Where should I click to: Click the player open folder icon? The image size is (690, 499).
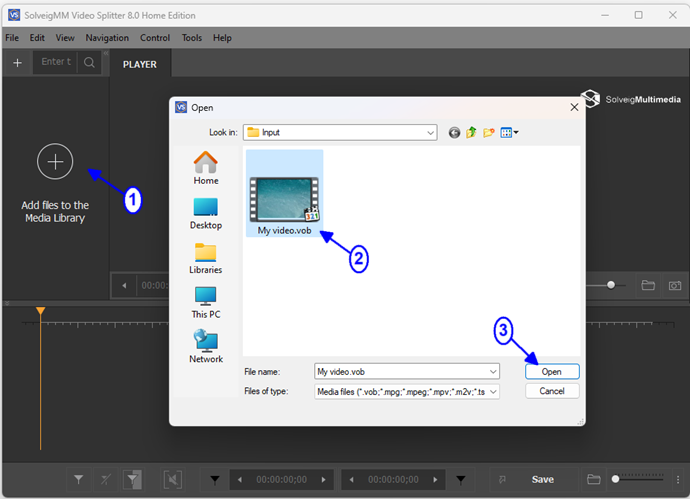click(x=648, y=286)
